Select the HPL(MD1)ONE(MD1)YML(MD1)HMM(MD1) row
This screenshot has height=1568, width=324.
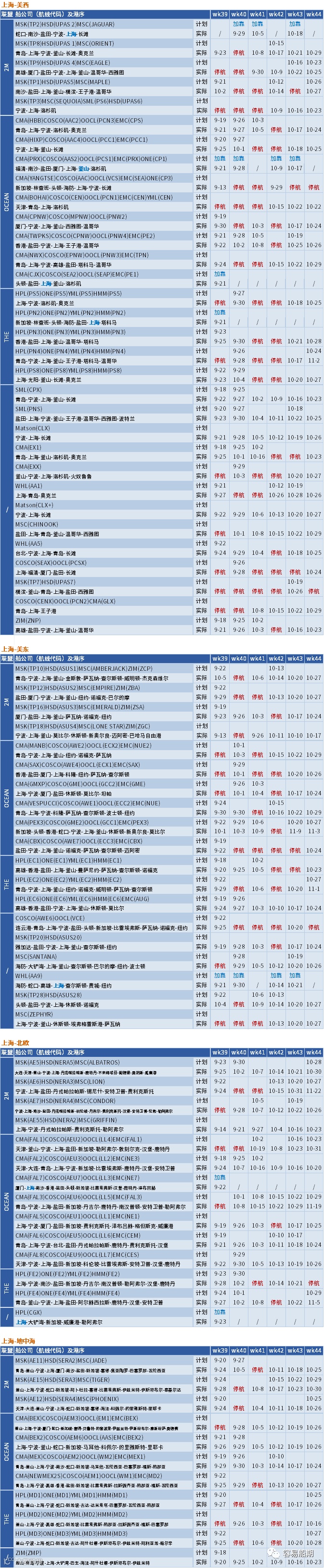tap(104, 1495)
